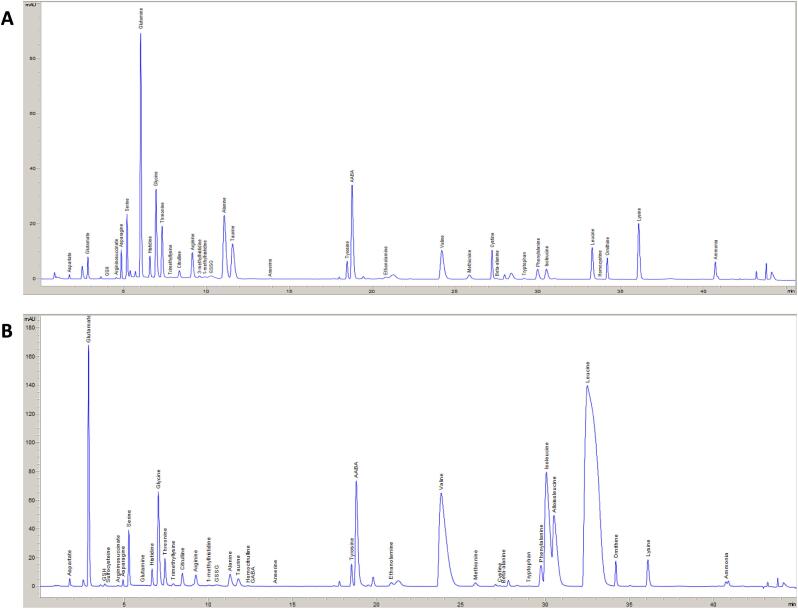Click the Tryptophan label in panel A

(x=524, y=262)
